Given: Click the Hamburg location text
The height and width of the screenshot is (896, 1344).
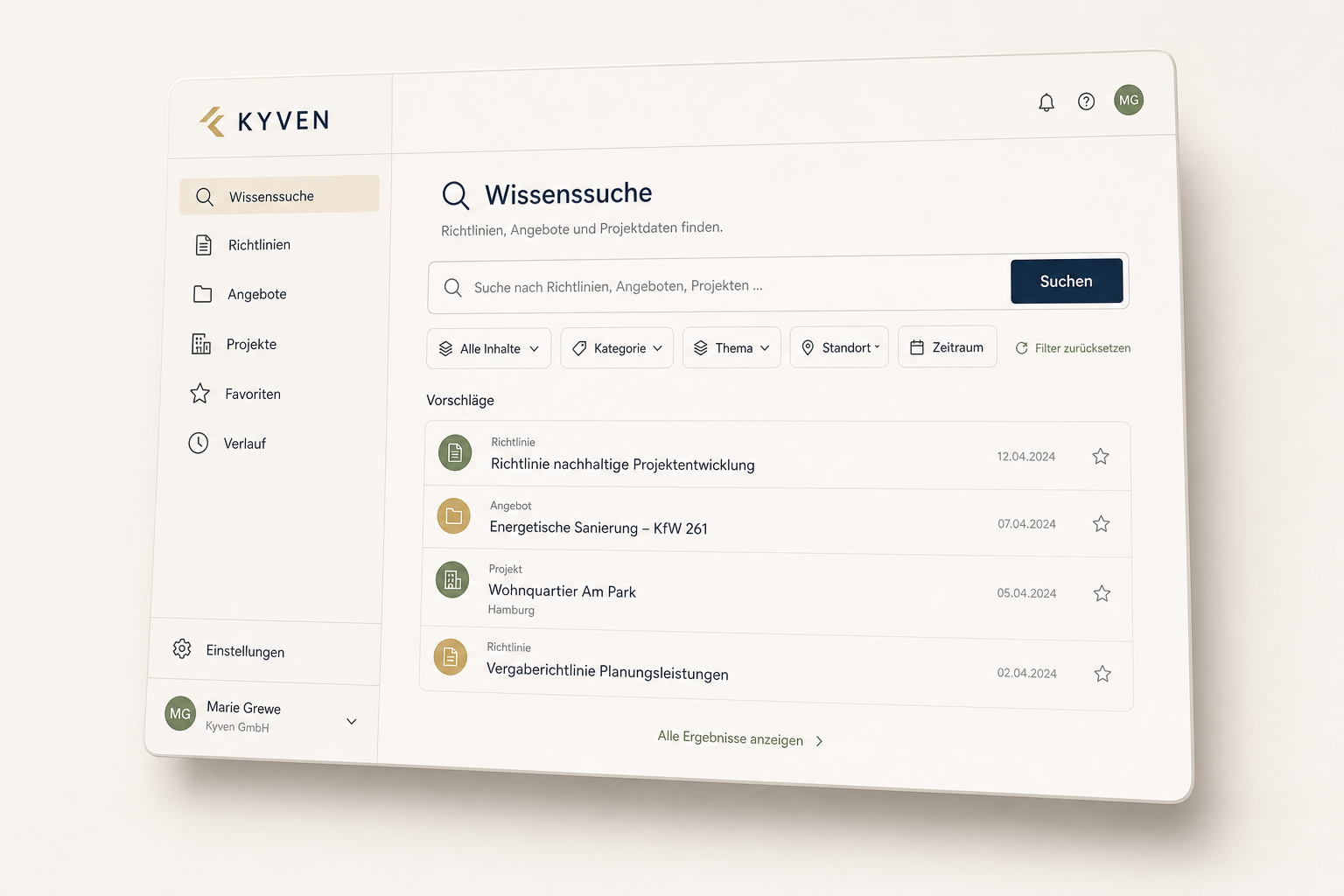Looking at the screenshot, I should point(511,610).
